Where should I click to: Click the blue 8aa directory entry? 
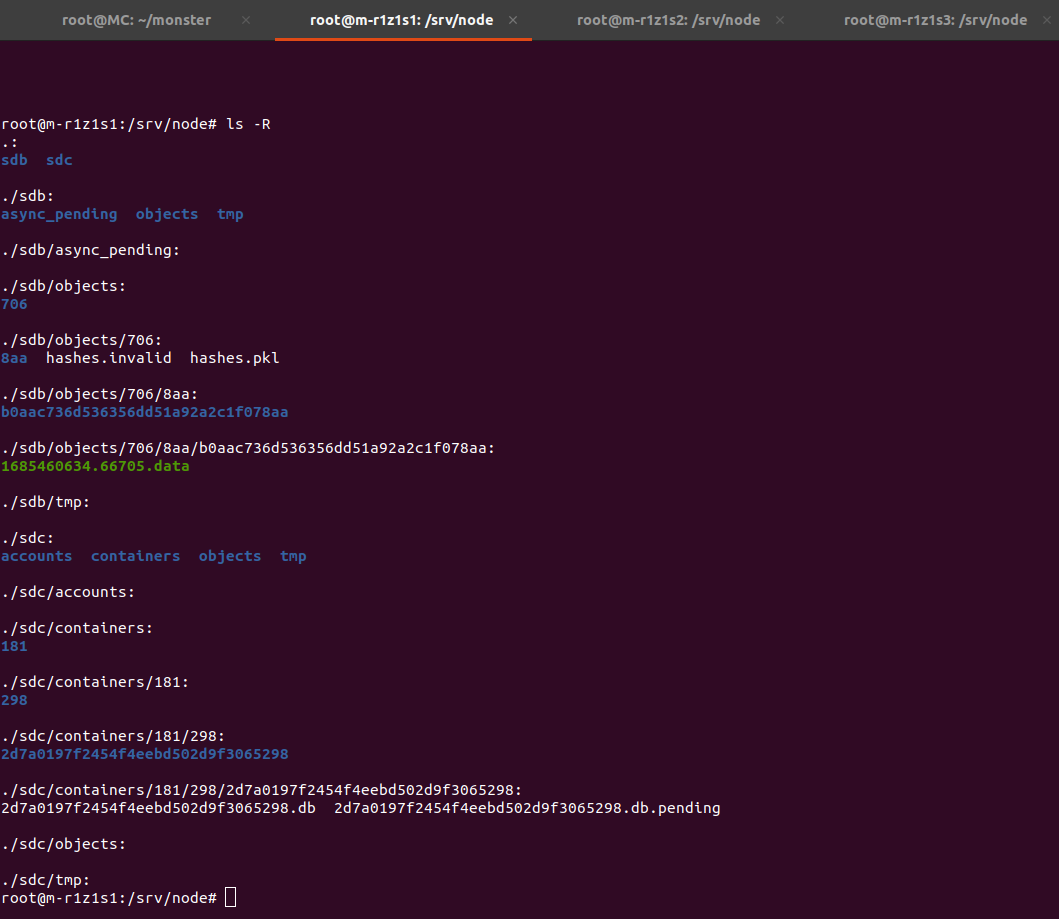point(14,358)
